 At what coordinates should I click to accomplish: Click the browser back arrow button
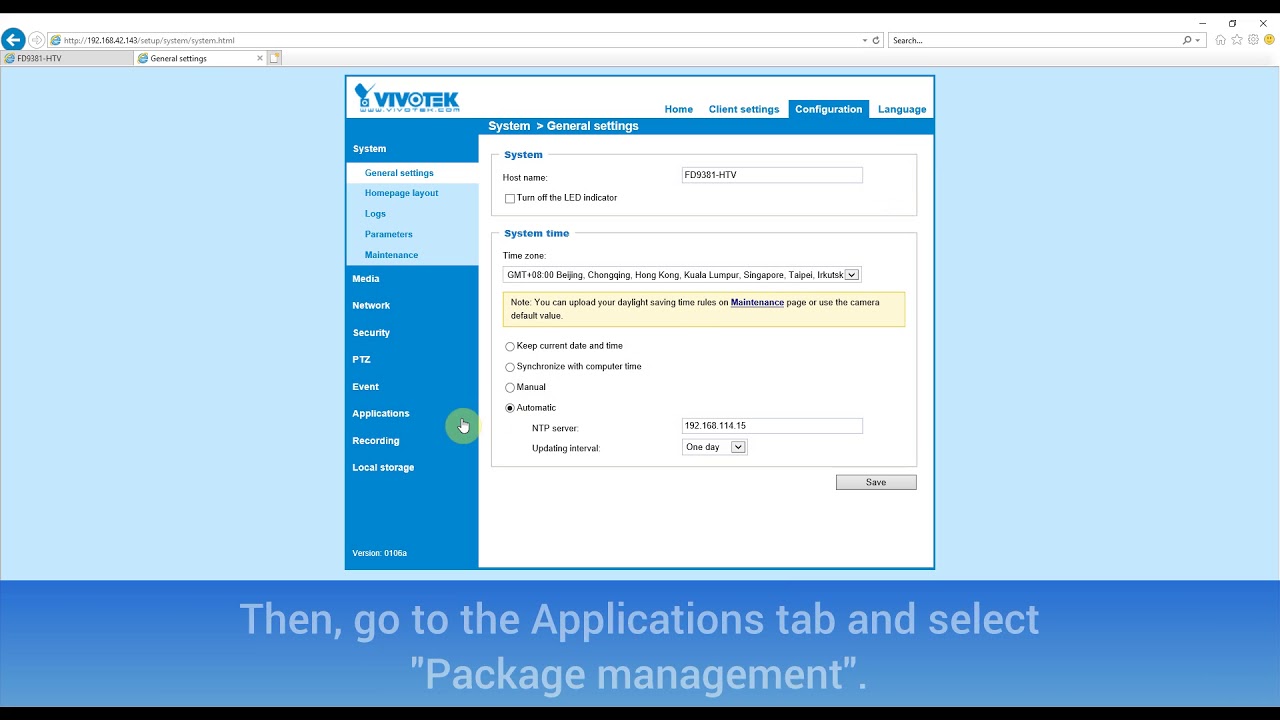point(13,40)
